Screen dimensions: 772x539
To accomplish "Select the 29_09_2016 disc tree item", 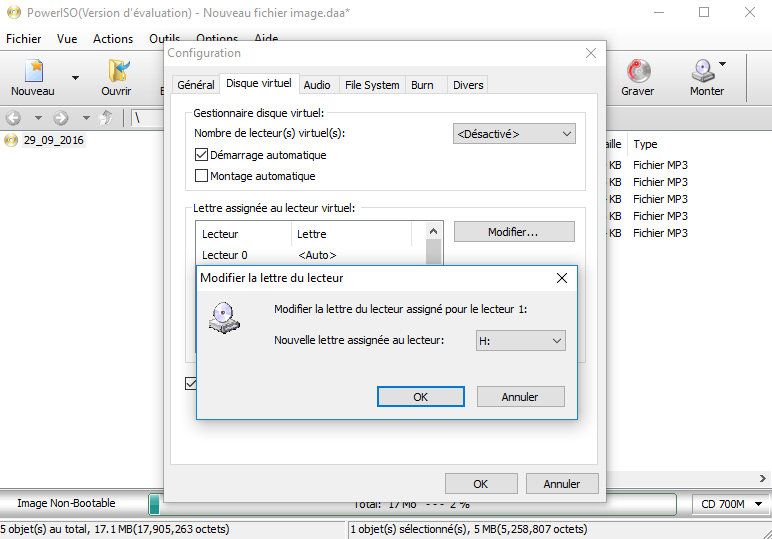I will click(x=53, y=140).
